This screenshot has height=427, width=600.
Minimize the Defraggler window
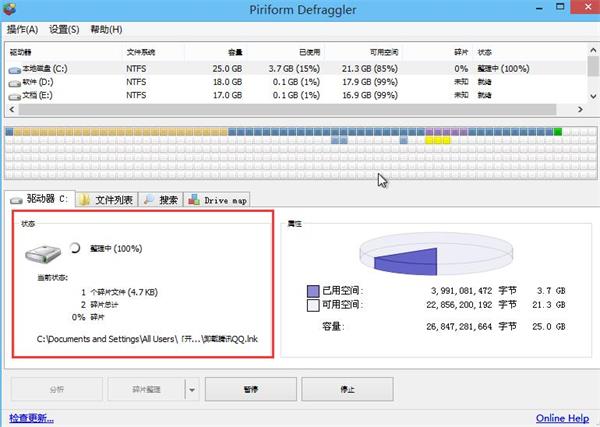[x=540, y=8]
